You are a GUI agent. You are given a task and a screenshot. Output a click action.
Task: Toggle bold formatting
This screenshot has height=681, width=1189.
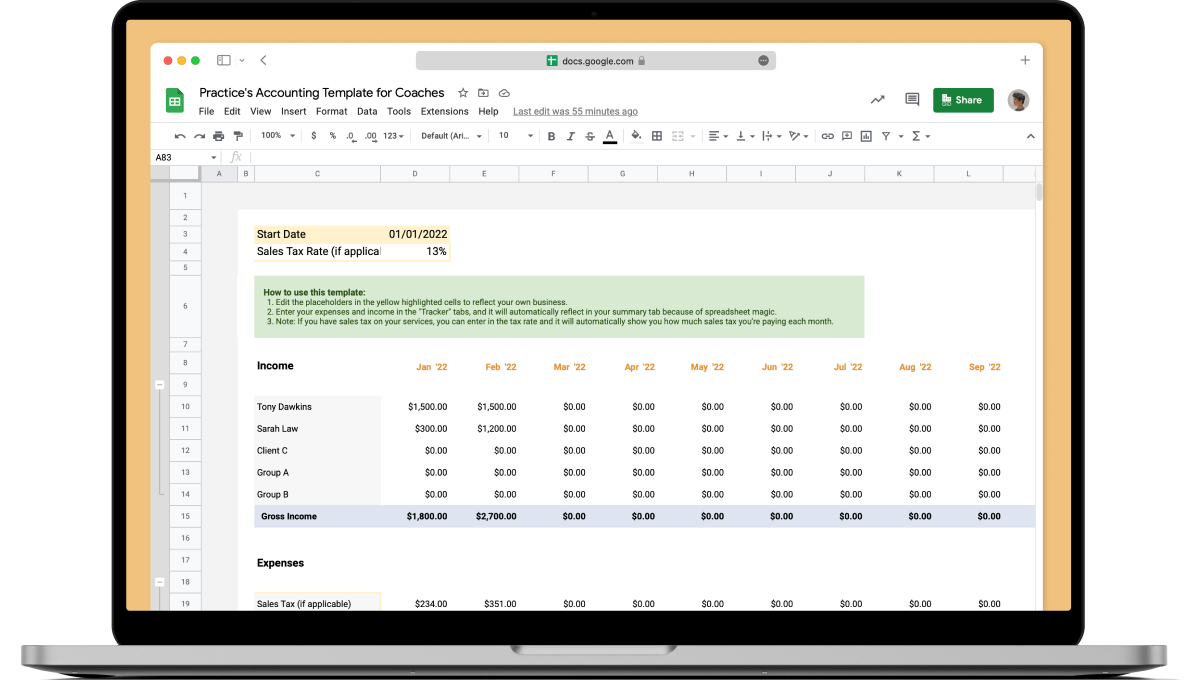click(x=551, y=137)
